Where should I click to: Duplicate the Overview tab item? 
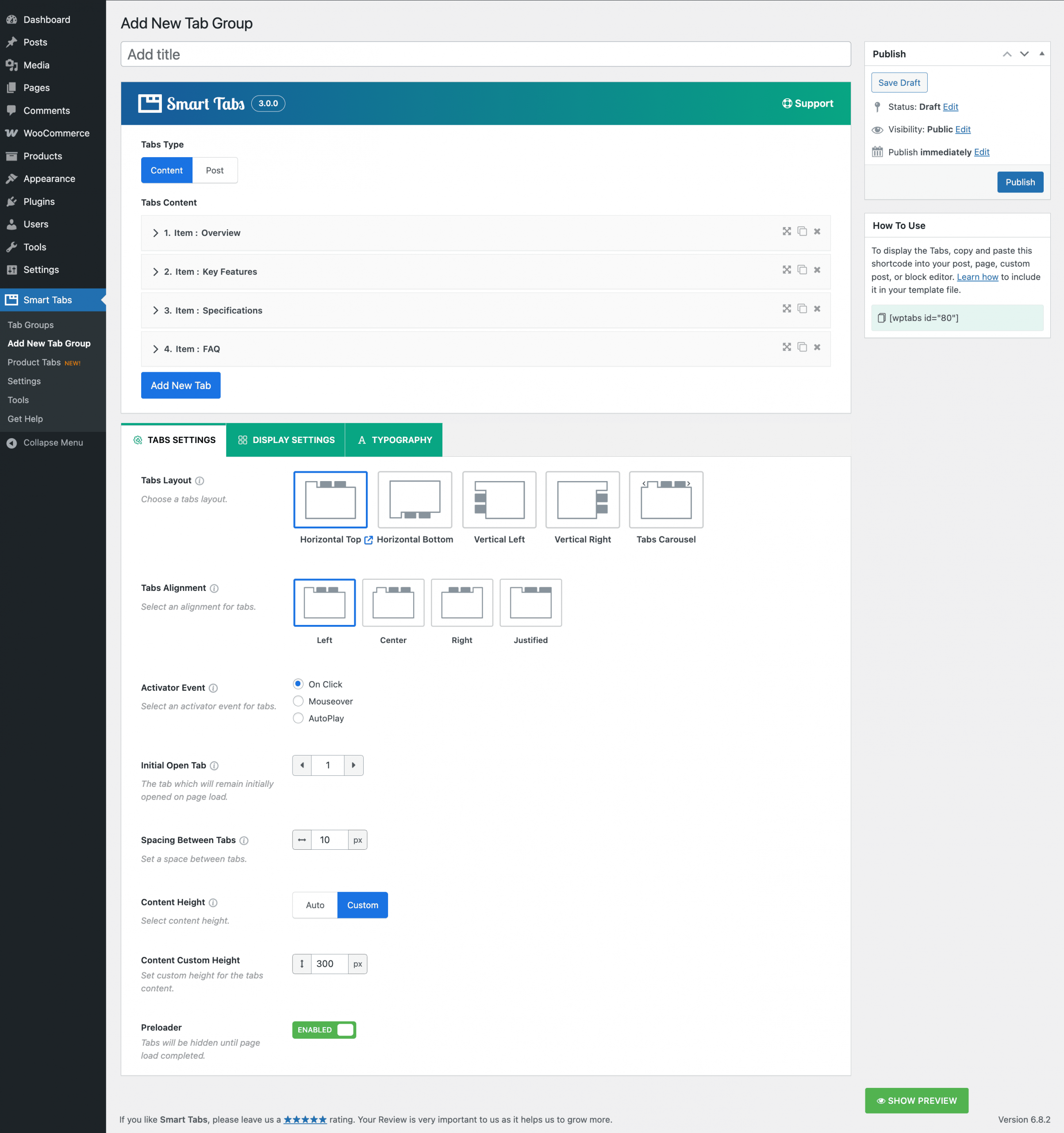click(802, 231)
